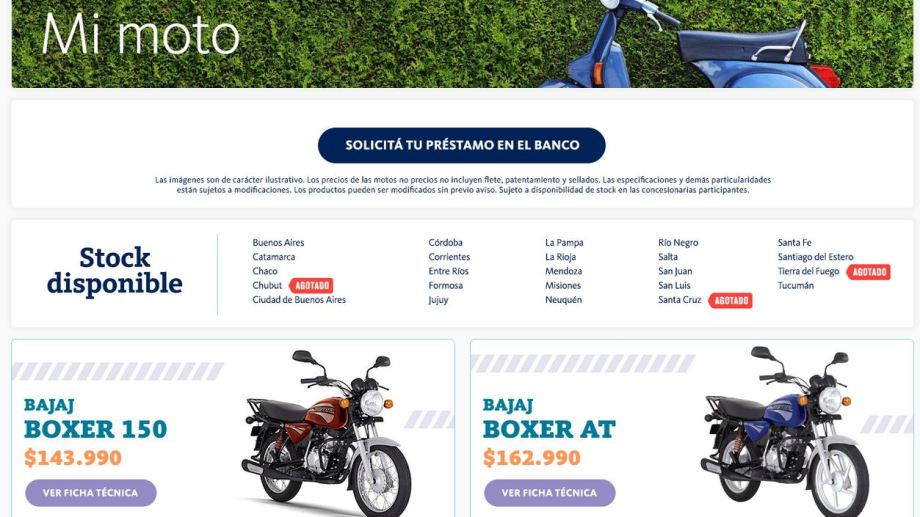Open Ciudad de Buenos Aires stock

point(299,299)
